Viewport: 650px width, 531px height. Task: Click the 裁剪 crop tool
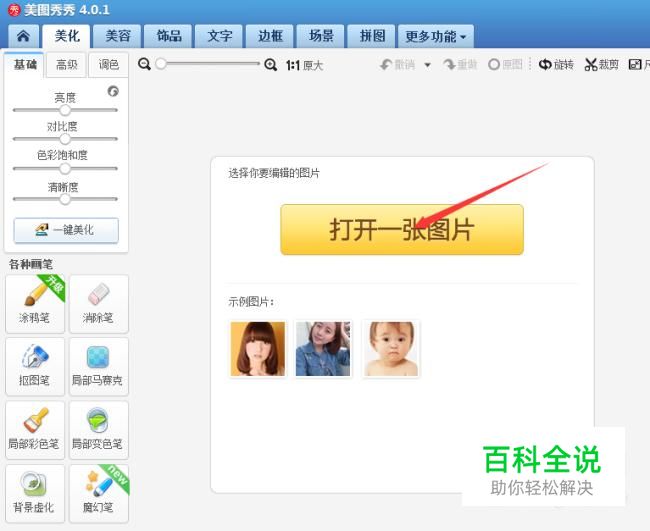coord(601,65)
